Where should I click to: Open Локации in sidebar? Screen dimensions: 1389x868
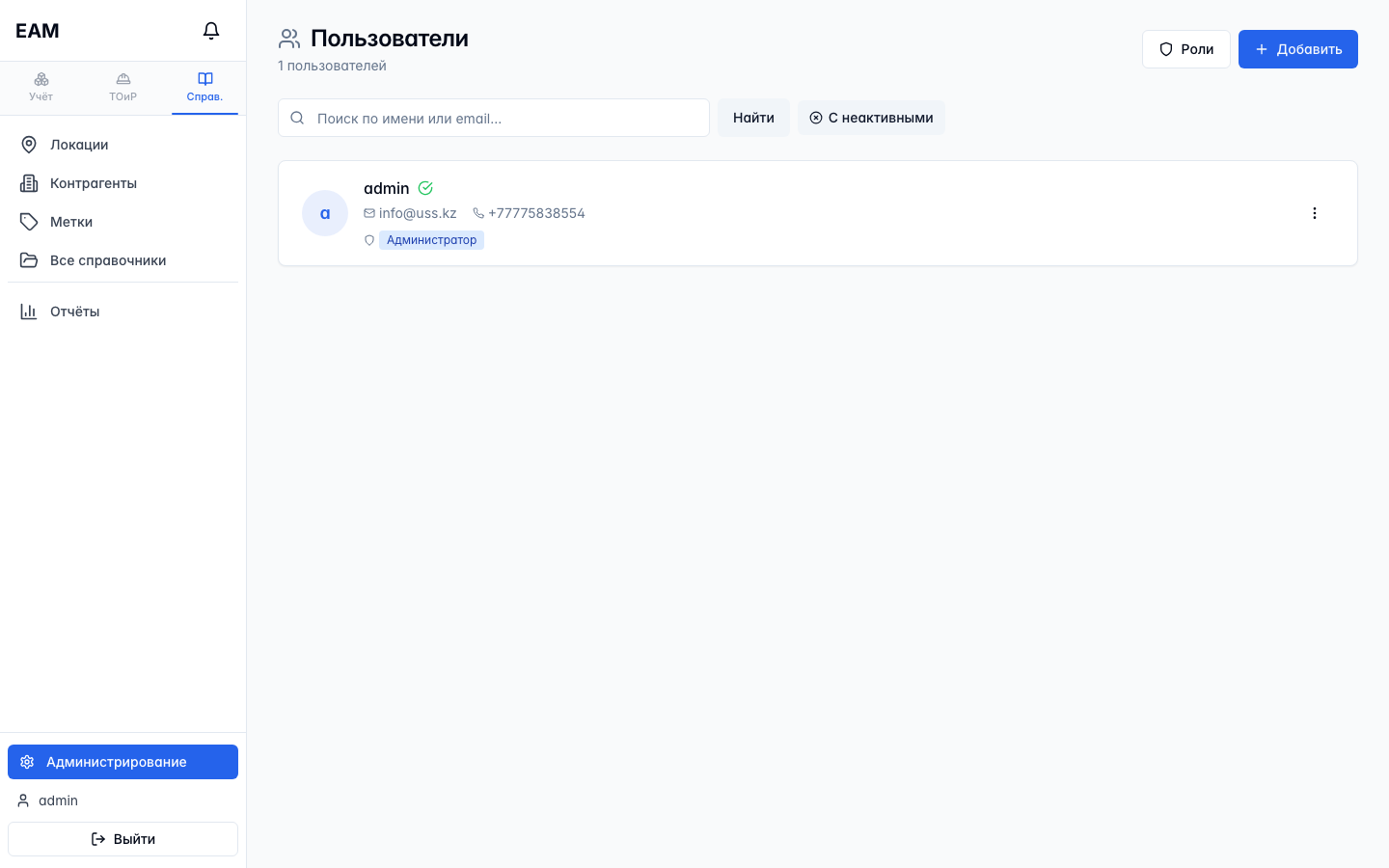click(123, 145)
